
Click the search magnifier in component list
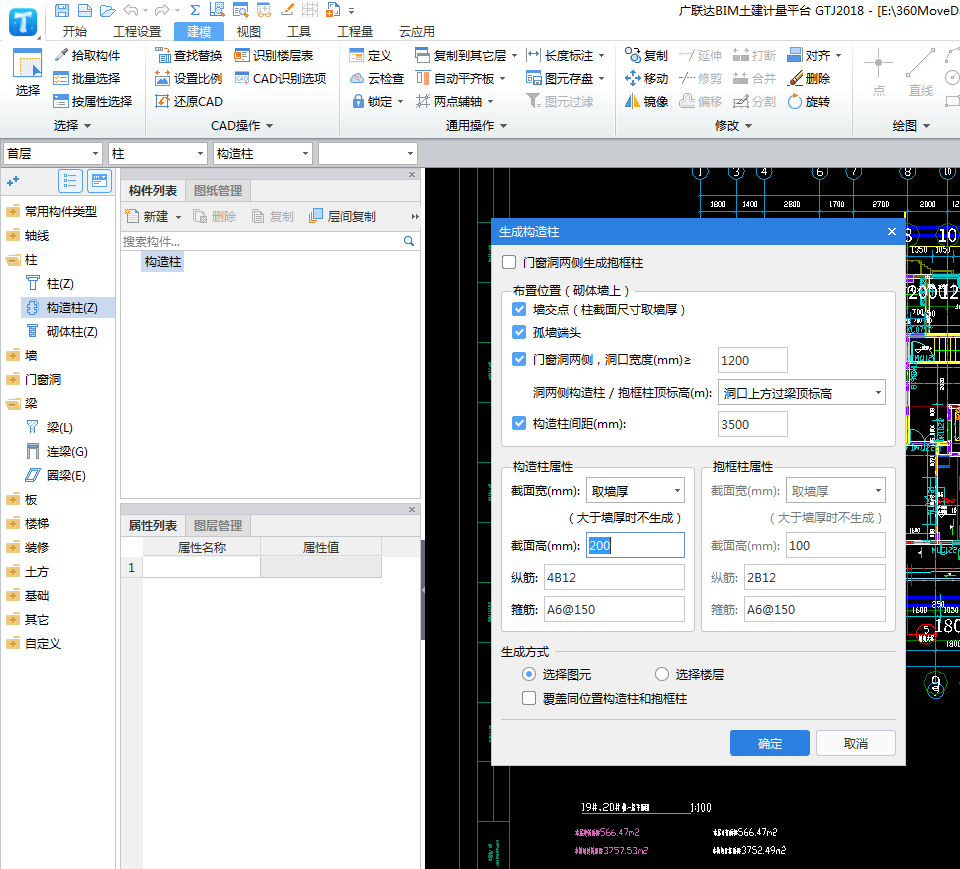coord(409,241)
